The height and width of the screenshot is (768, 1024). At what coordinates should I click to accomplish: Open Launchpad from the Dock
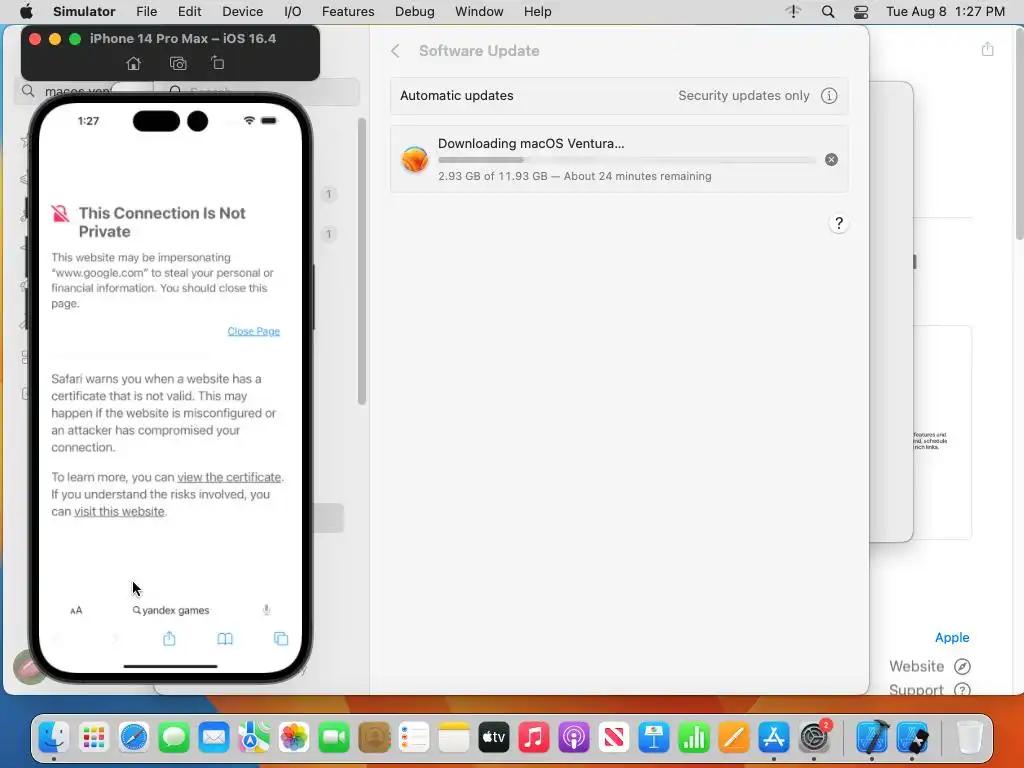coord(94,738)
